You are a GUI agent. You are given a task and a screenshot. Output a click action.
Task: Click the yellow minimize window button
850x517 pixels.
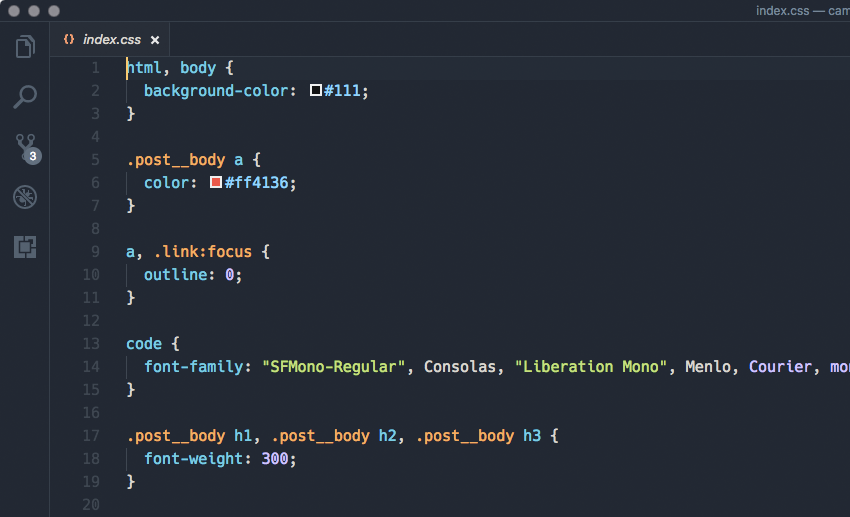point(34,11)
